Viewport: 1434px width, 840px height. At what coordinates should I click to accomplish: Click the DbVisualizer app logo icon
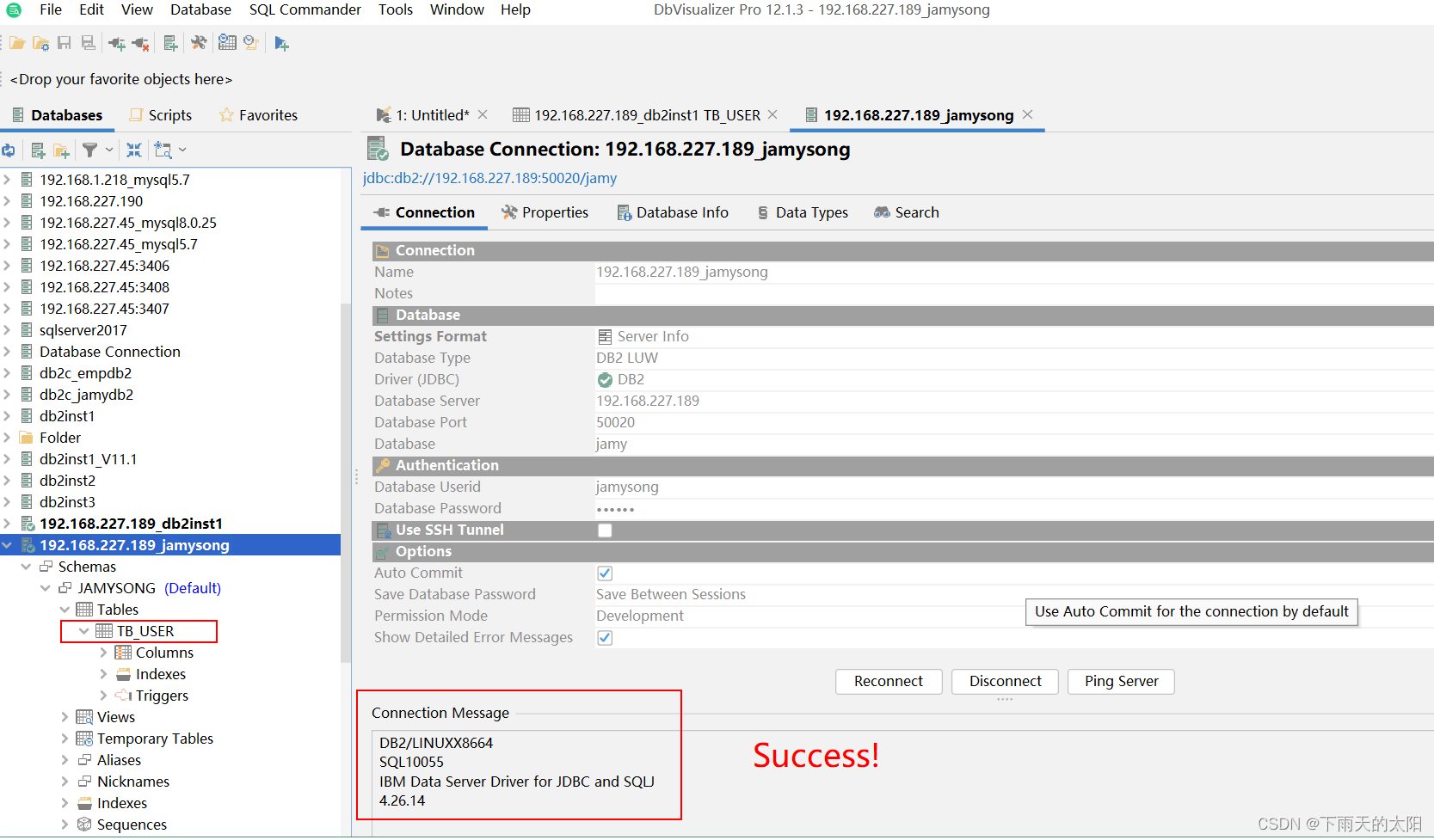coord(14,9)
